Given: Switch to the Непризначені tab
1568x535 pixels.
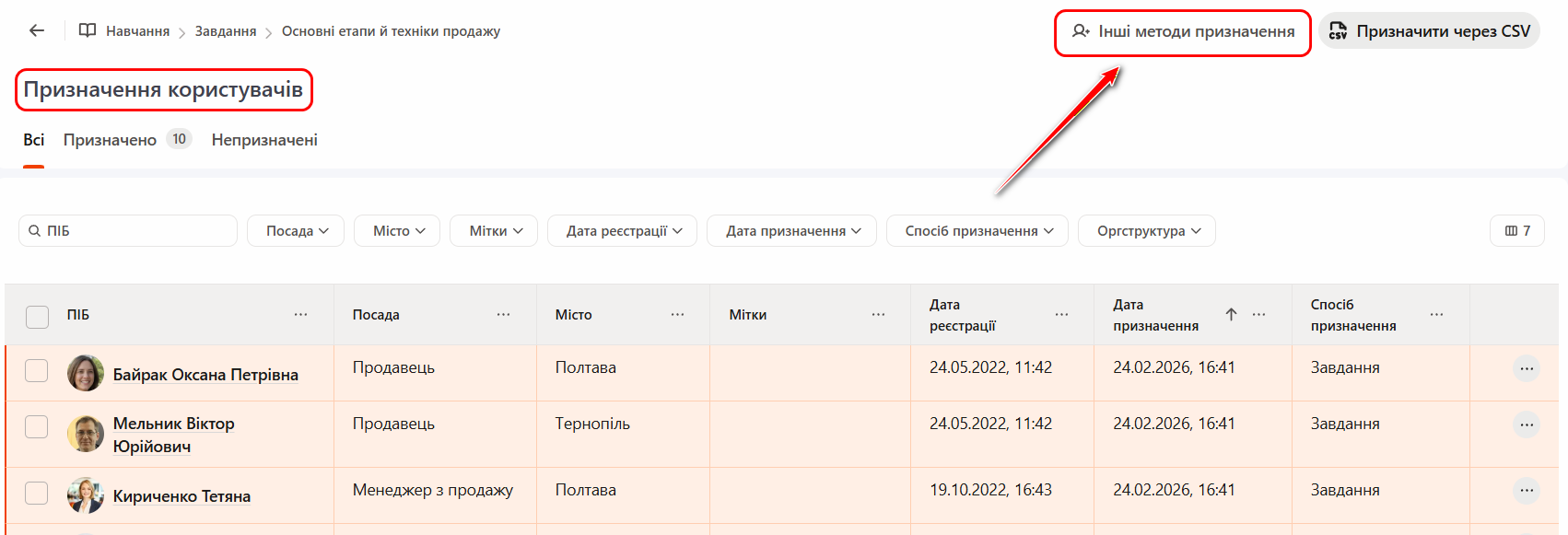Looking at the screenshot, I should 264,140.
